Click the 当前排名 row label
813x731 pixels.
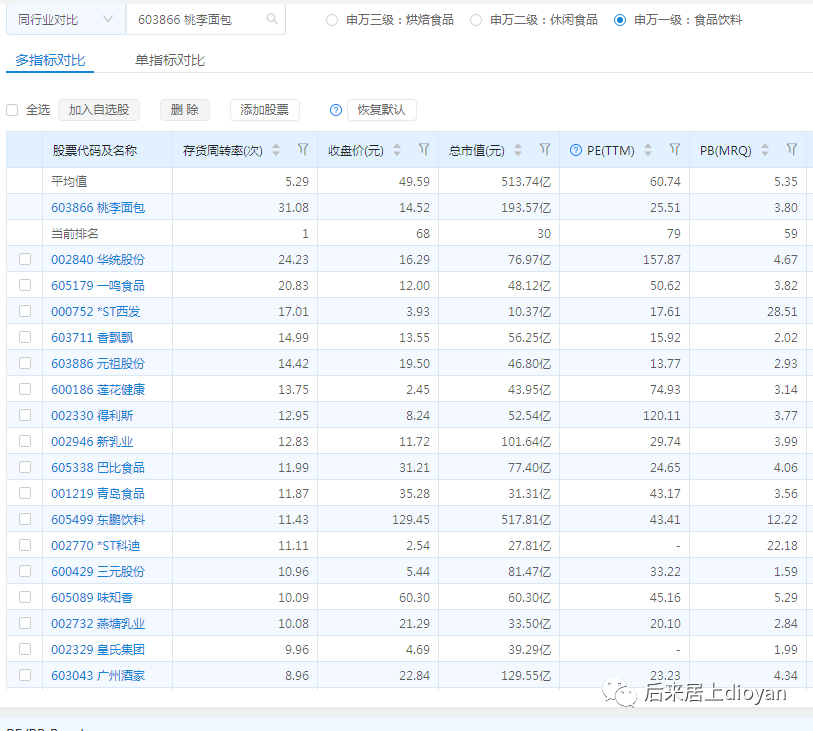(x=75, y=234)
